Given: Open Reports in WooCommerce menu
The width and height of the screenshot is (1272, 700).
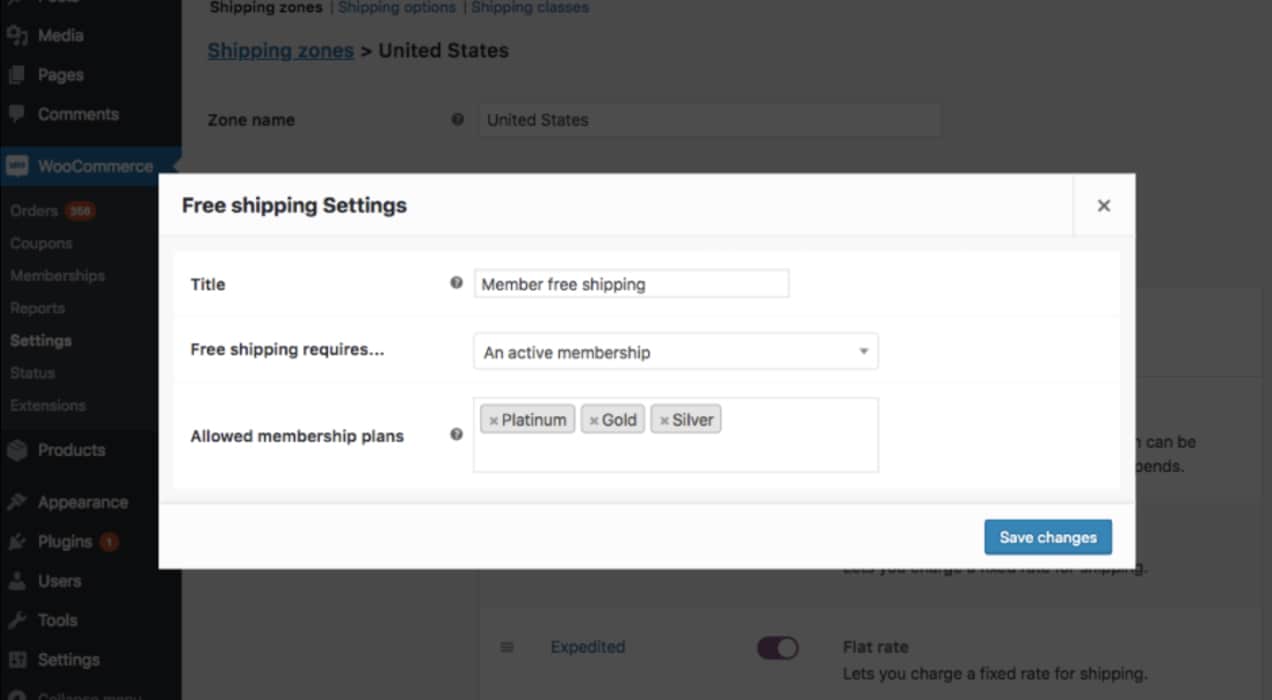Looking at the screenshot, I should pyautogui.click(x=37, y=308).
